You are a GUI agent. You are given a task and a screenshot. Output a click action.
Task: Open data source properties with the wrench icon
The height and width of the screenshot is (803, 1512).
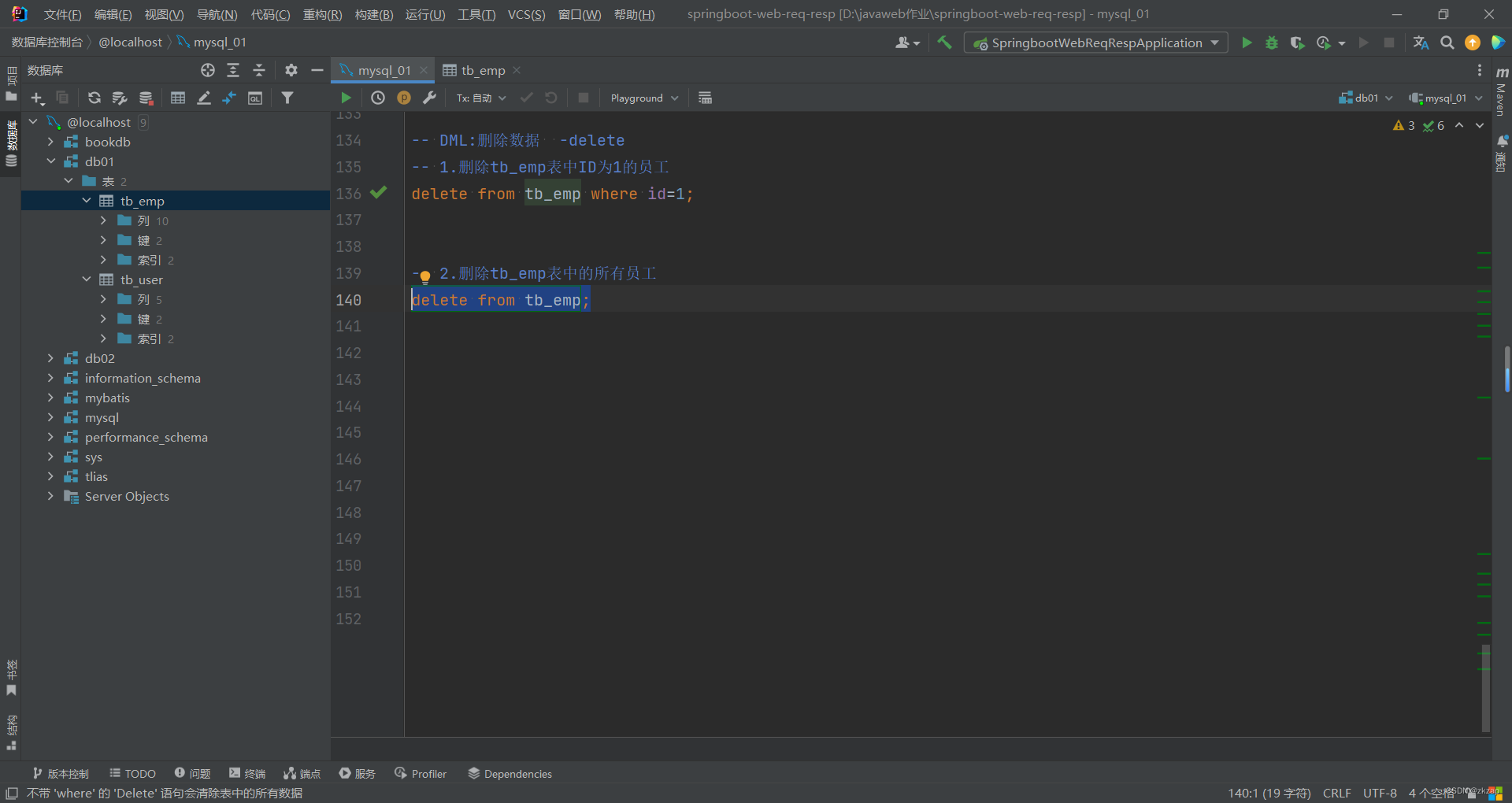431,98
